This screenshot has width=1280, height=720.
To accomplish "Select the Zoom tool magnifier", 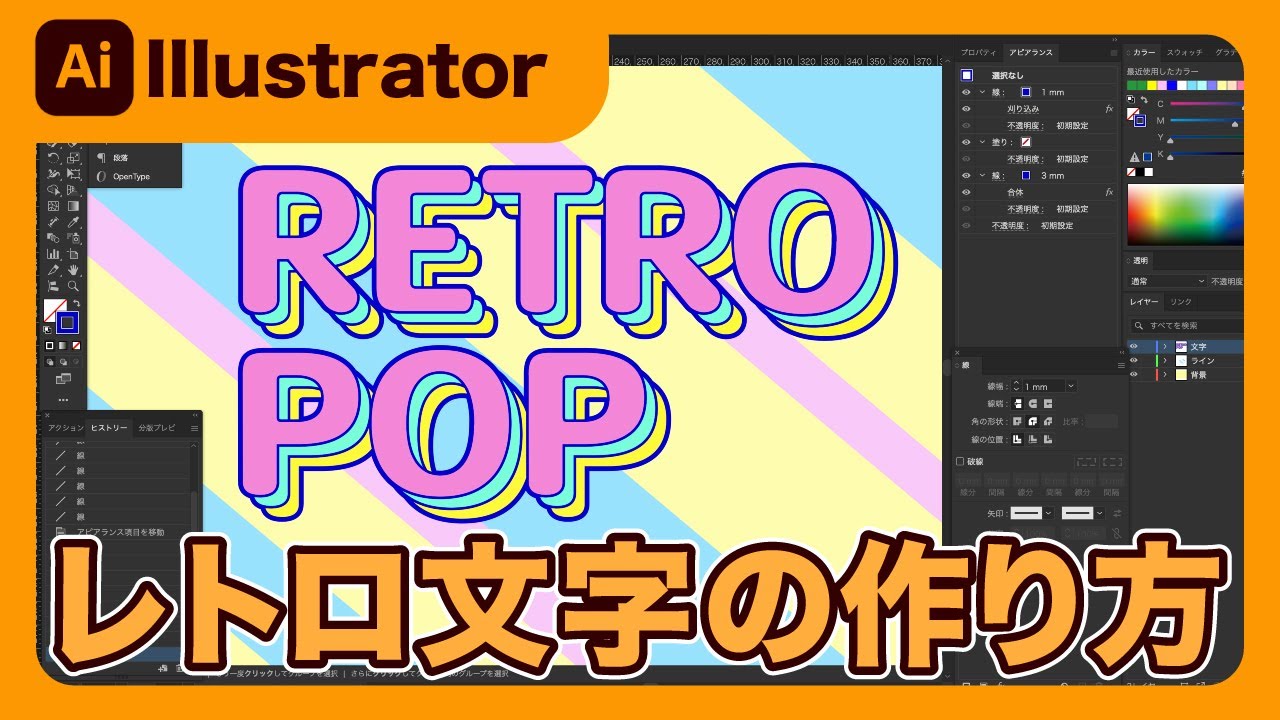I will click(74, 286).
